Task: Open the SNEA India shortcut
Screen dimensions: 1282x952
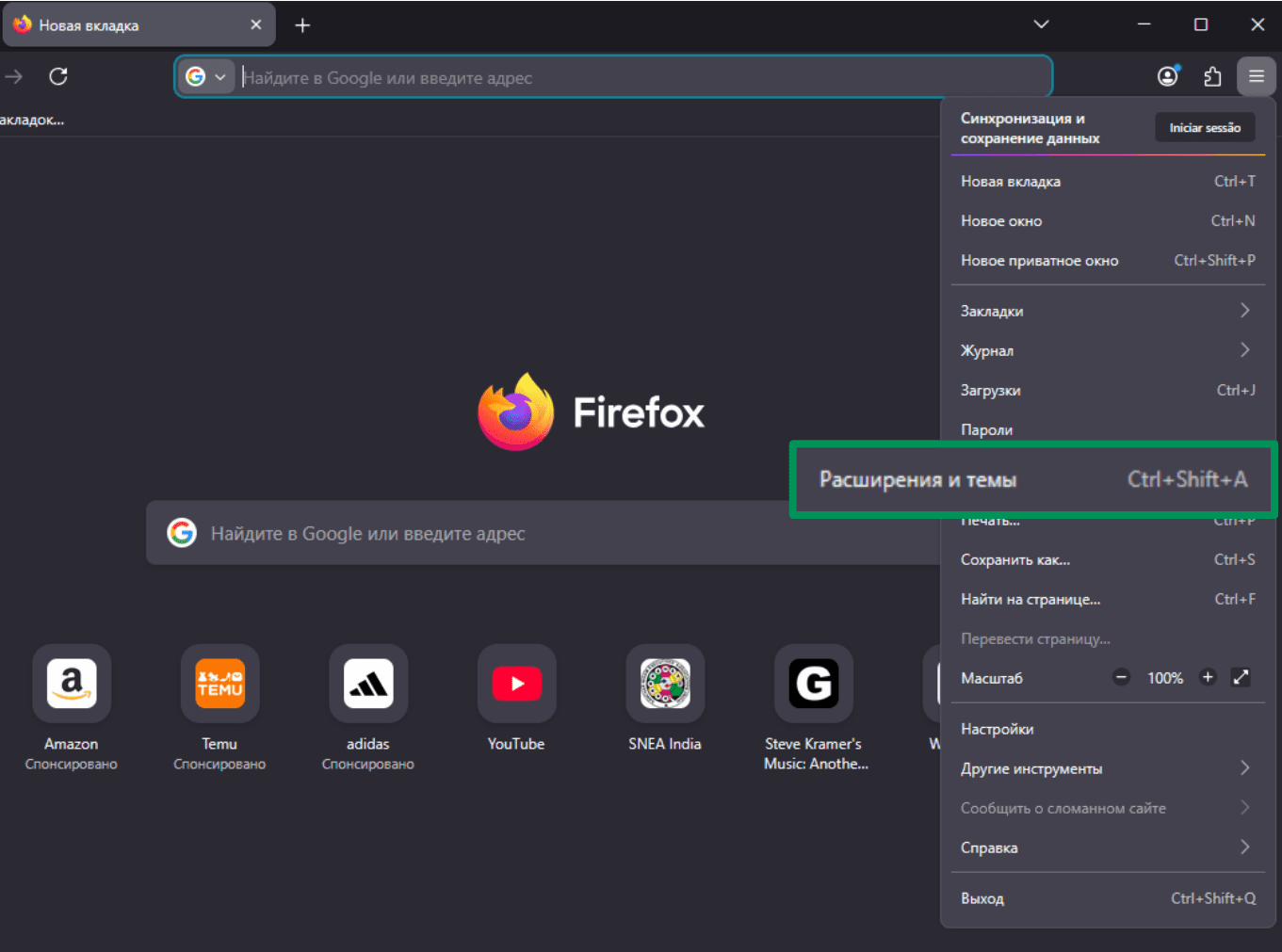Action: 665,684
